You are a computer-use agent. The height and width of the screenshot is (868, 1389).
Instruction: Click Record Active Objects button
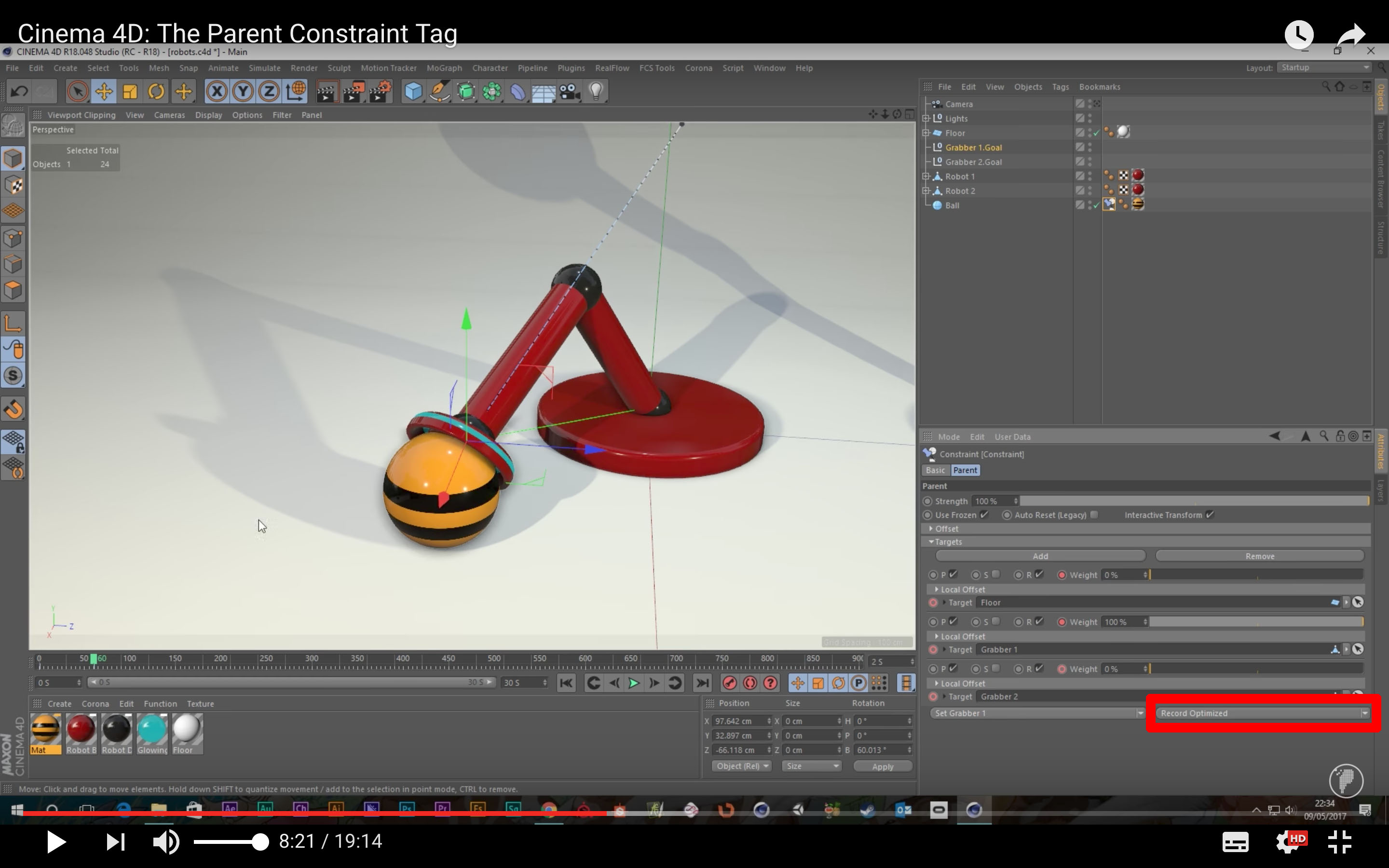point(730,682)
